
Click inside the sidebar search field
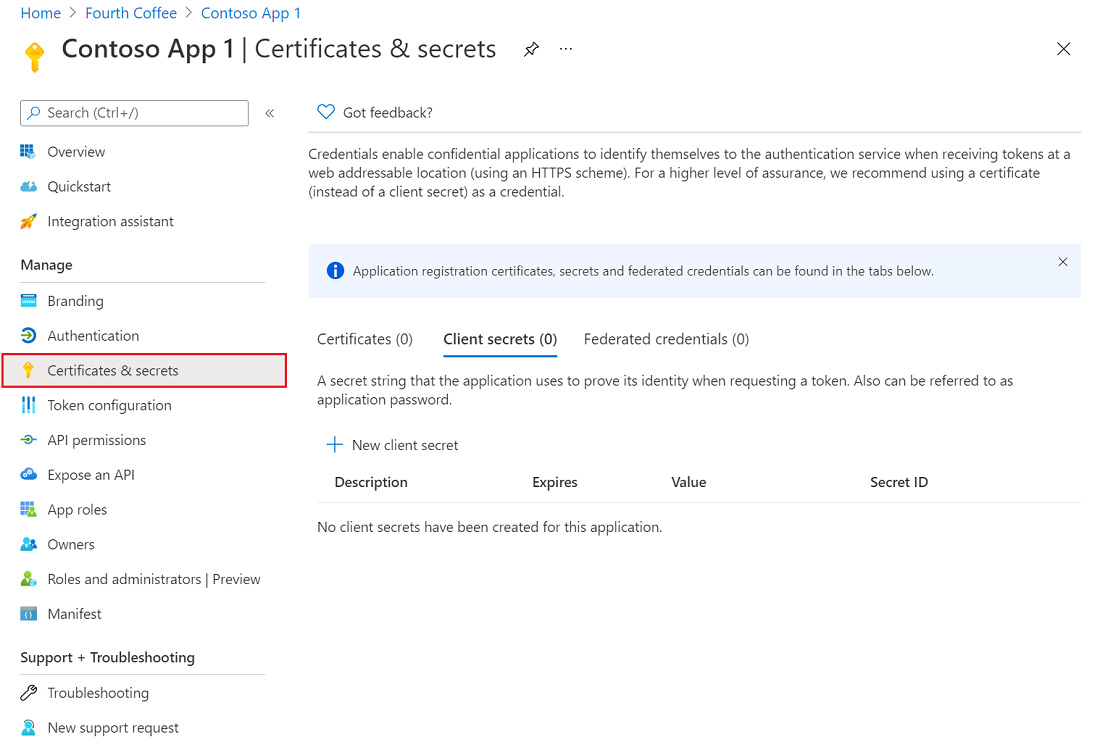134,113
